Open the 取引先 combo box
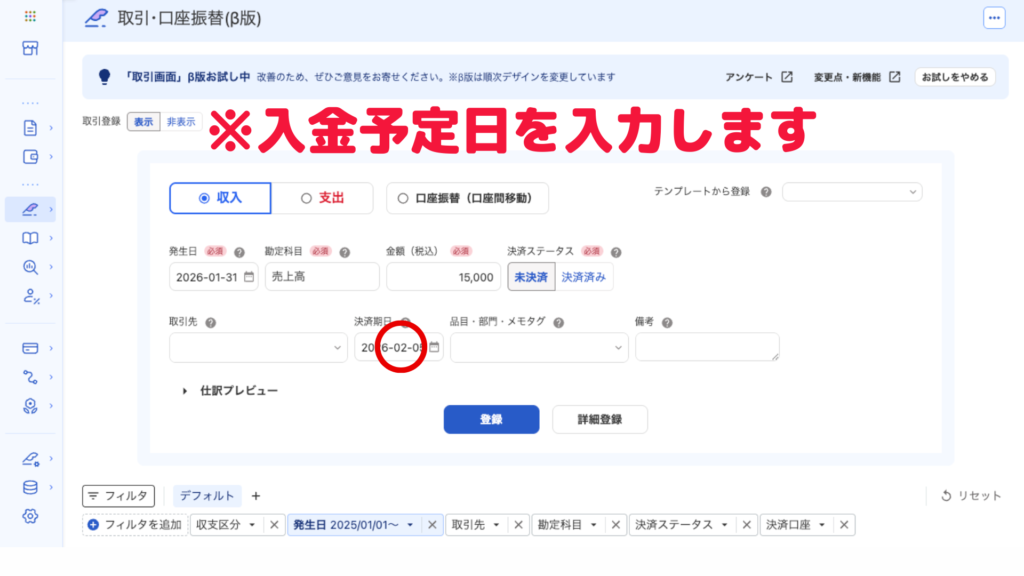 (x=258, y=347)
